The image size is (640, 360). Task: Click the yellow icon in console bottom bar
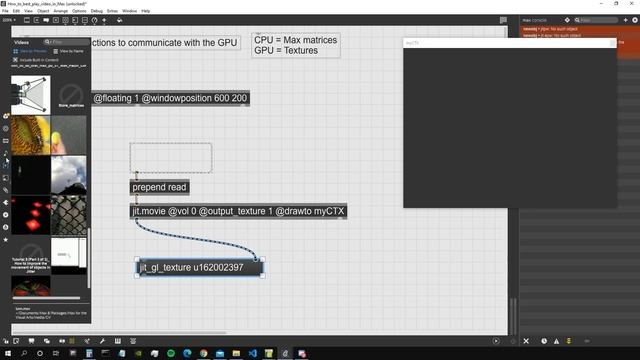pos(569,341)
